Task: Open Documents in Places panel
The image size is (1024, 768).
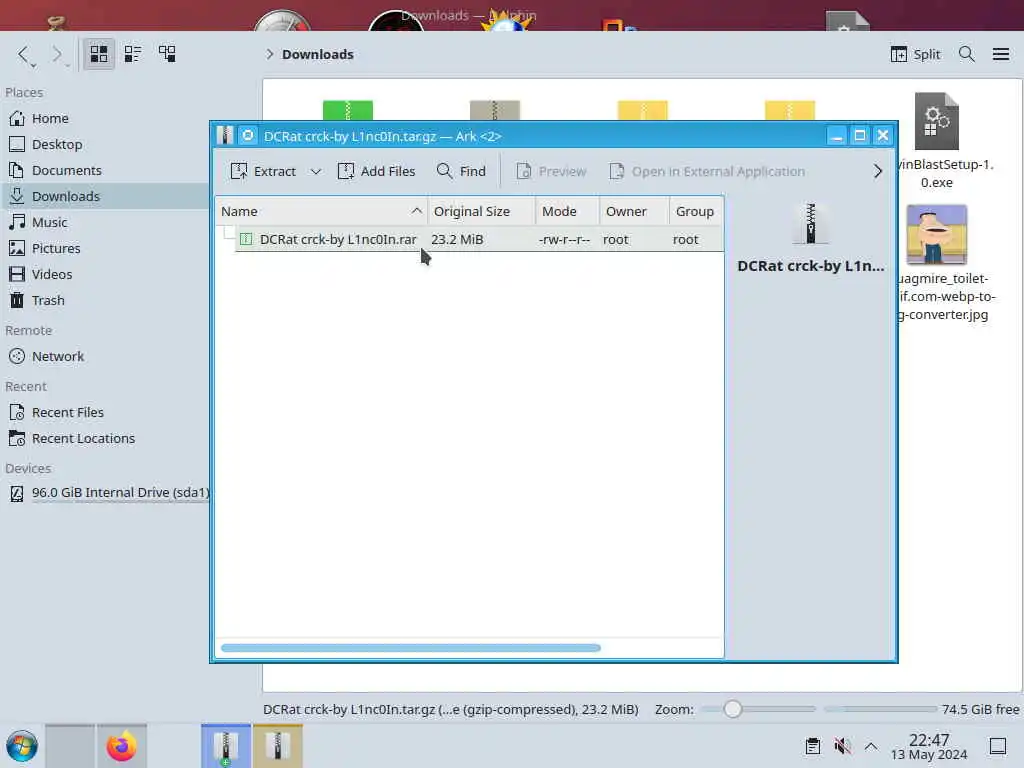Action: point(104,170)
